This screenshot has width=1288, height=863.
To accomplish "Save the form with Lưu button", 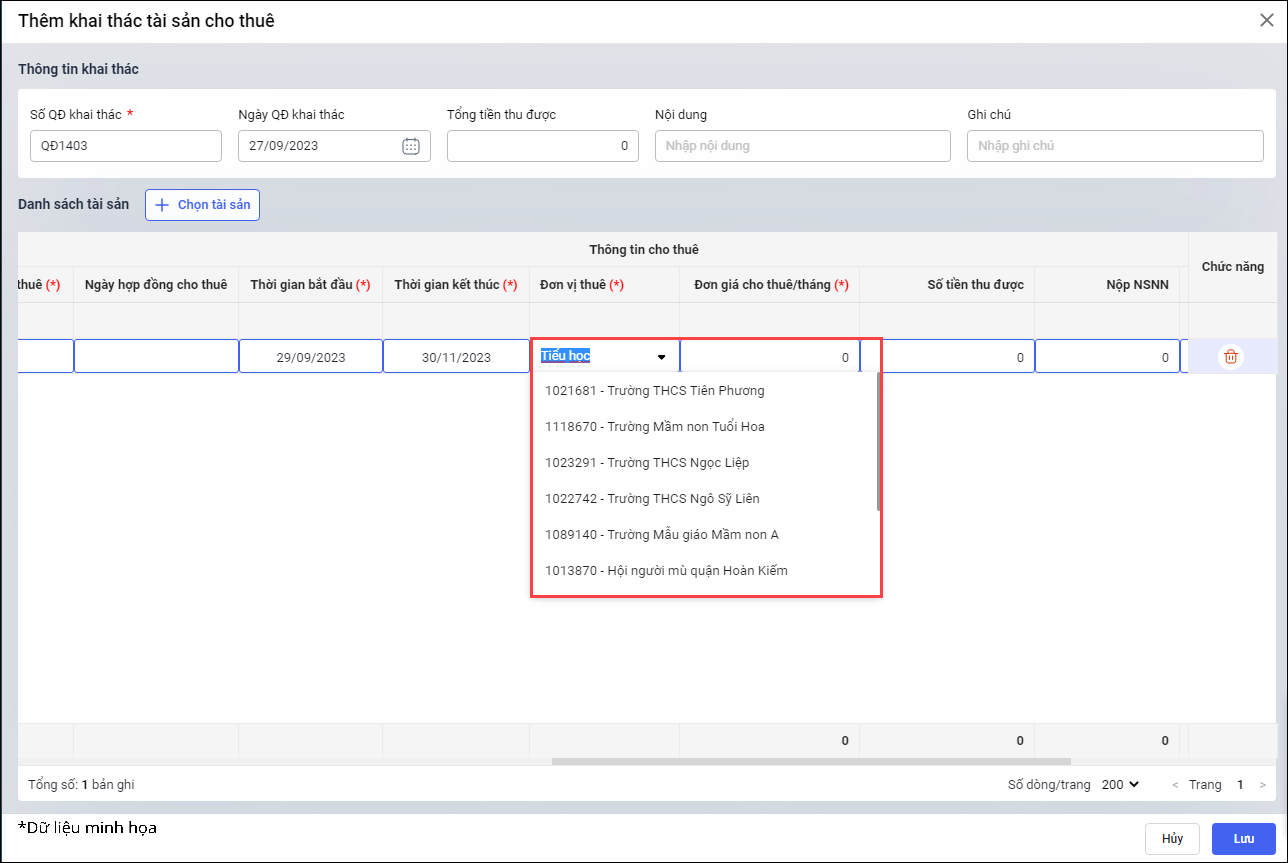I will click(1243, 839).
